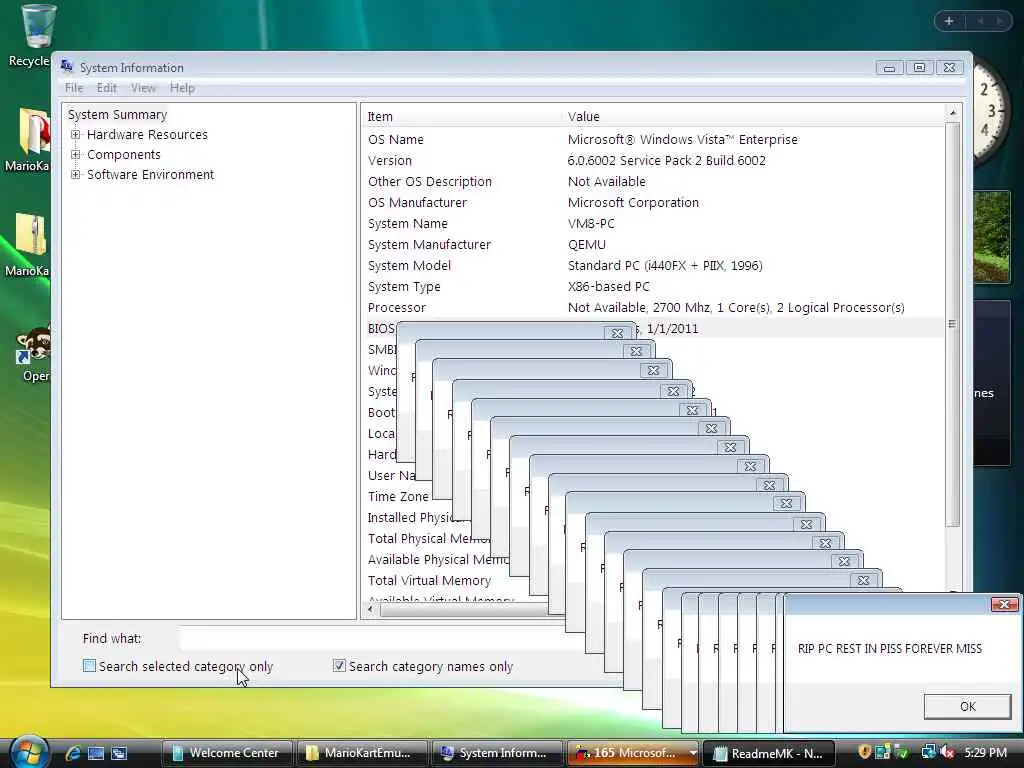1024x768 pixels.
Task: Click OK on the RIP PC dialog
Action: (x=967, y=706)
